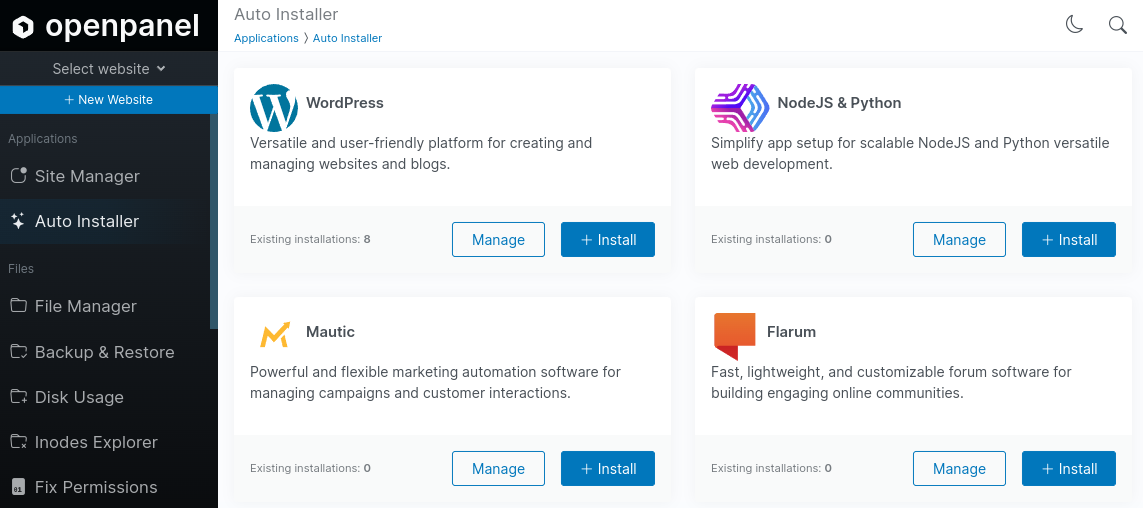
Task: Click the Files sidebar section label
Action: 21,268
